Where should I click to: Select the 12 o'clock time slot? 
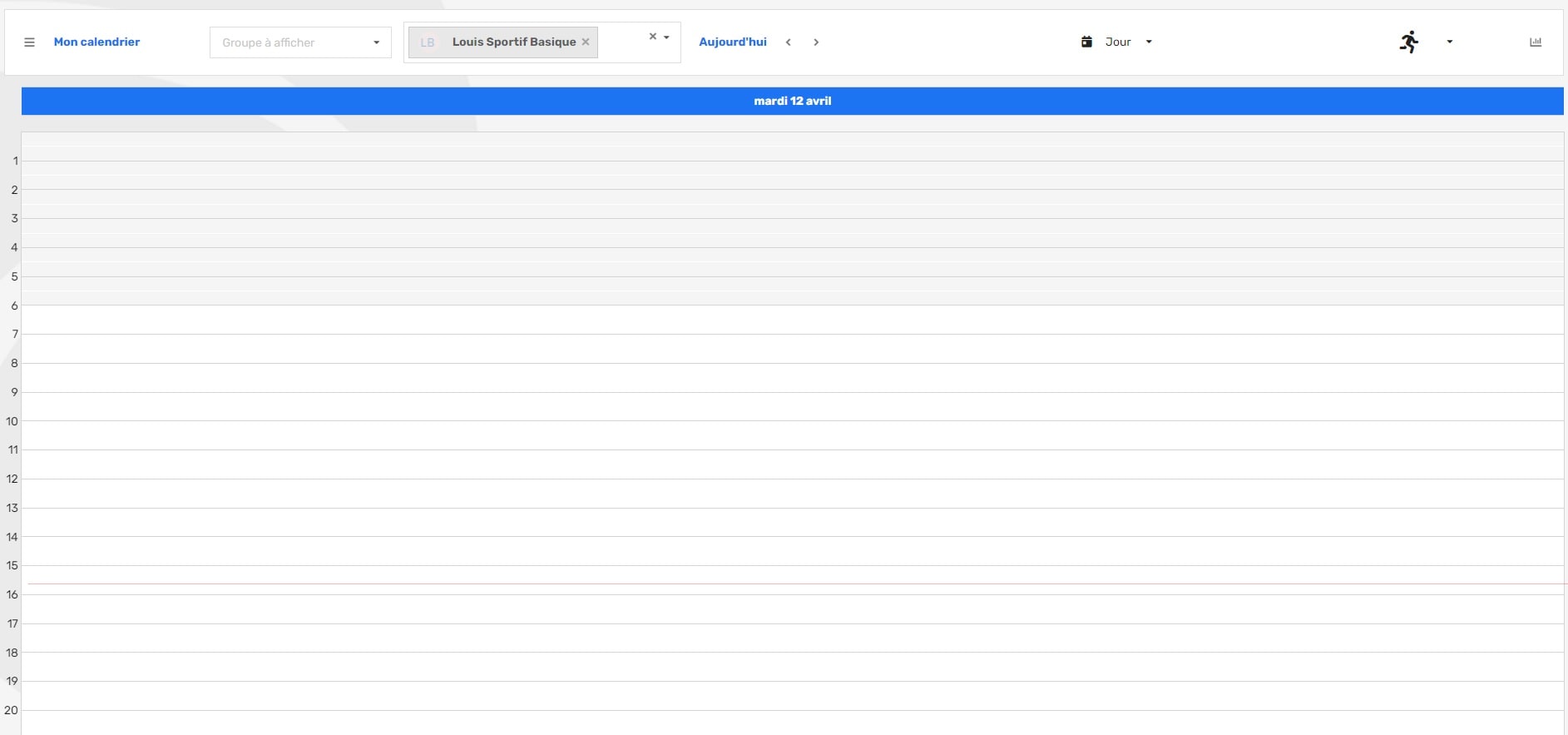[x=793, y=494]
